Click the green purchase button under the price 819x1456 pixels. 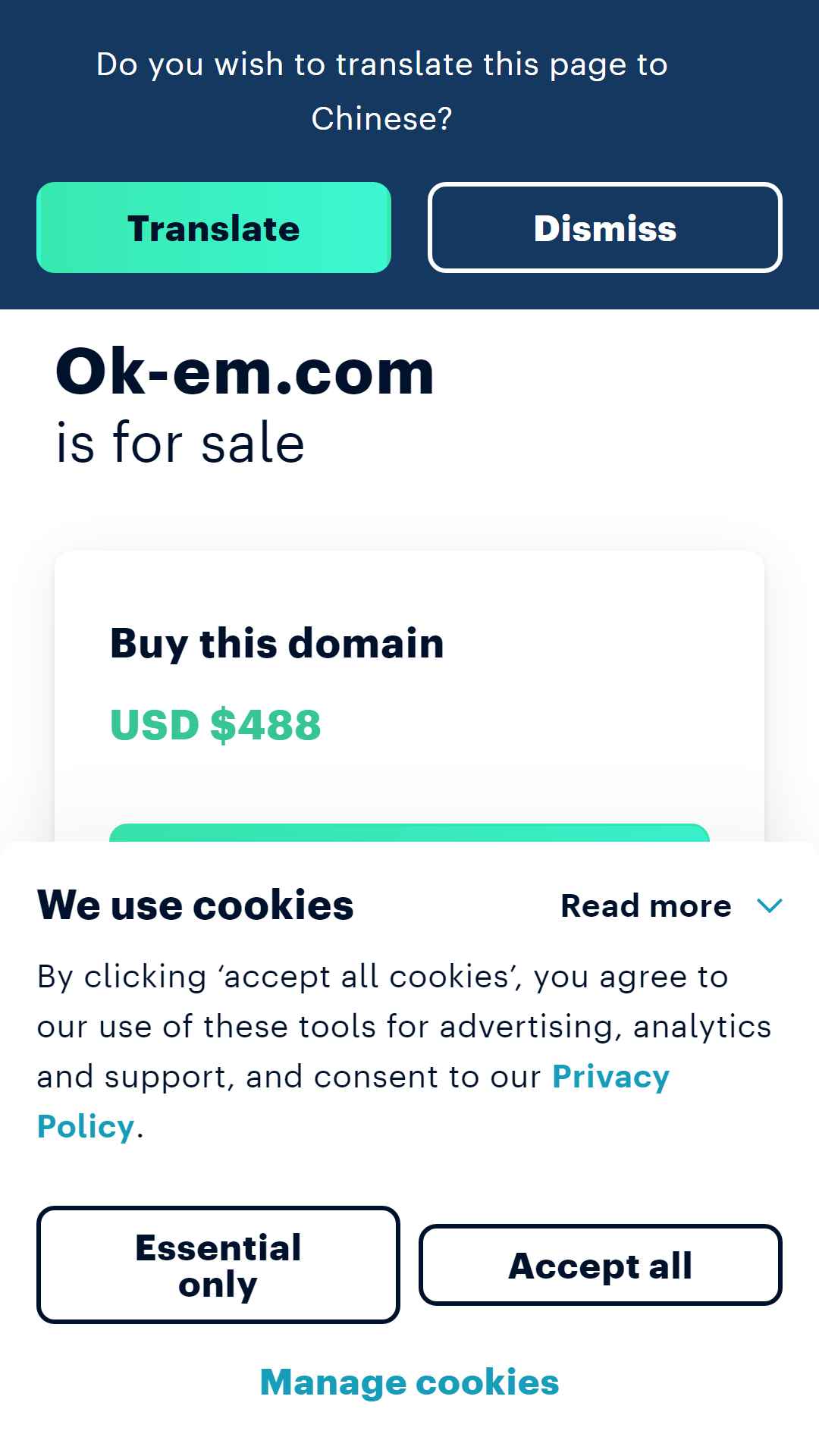point(409,833)
